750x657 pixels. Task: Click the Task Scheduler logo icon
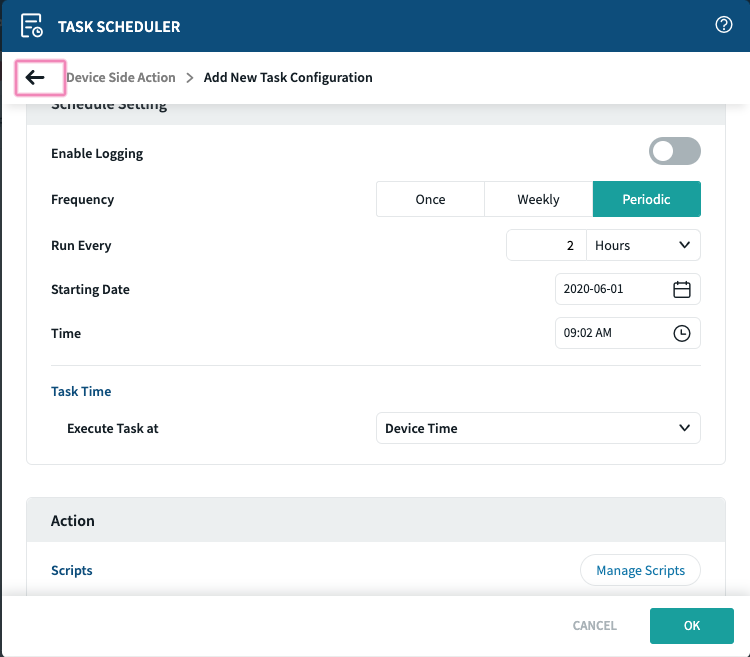pos(32,26)
